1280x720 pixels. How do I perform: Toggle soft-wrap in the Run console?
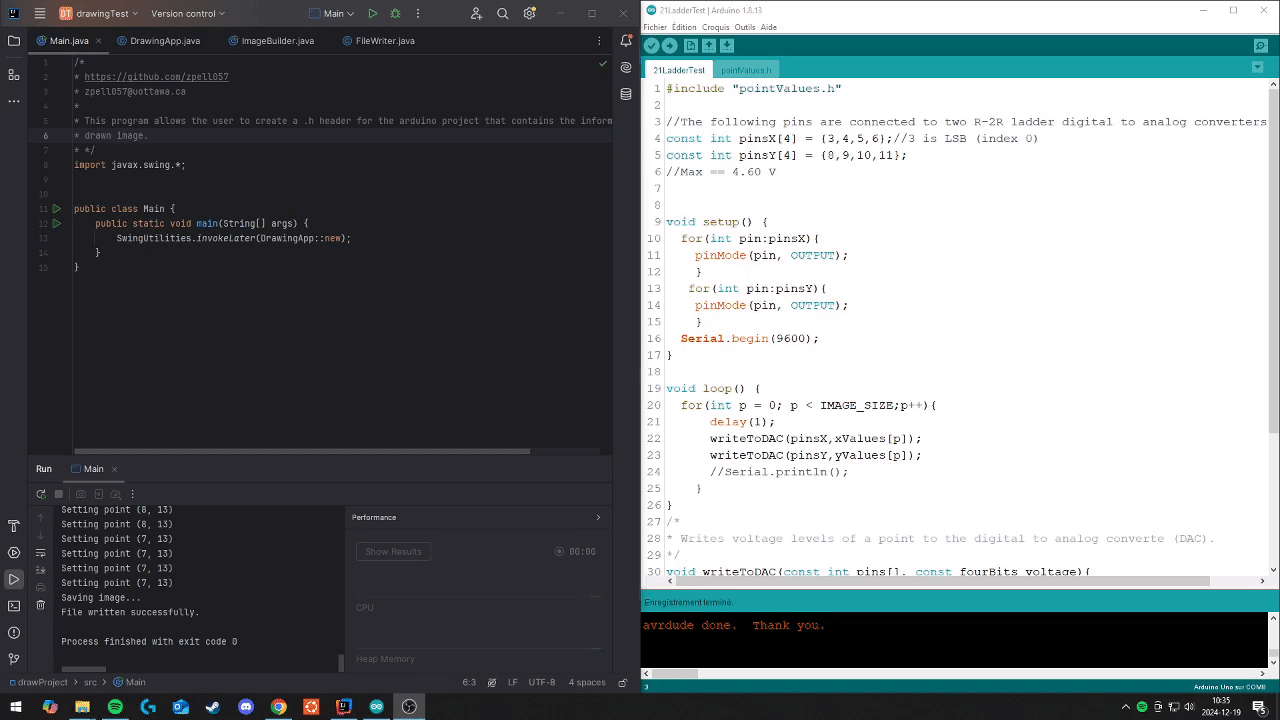point(41,553)
